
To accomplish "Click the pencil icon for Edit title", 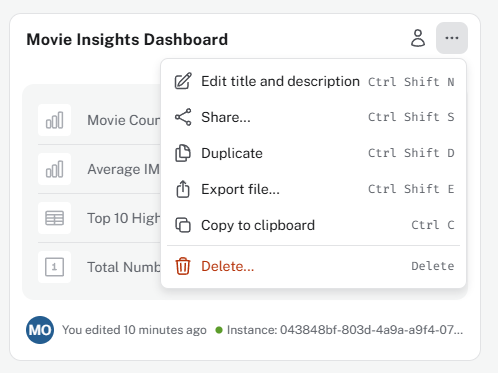I will [183, 81].
